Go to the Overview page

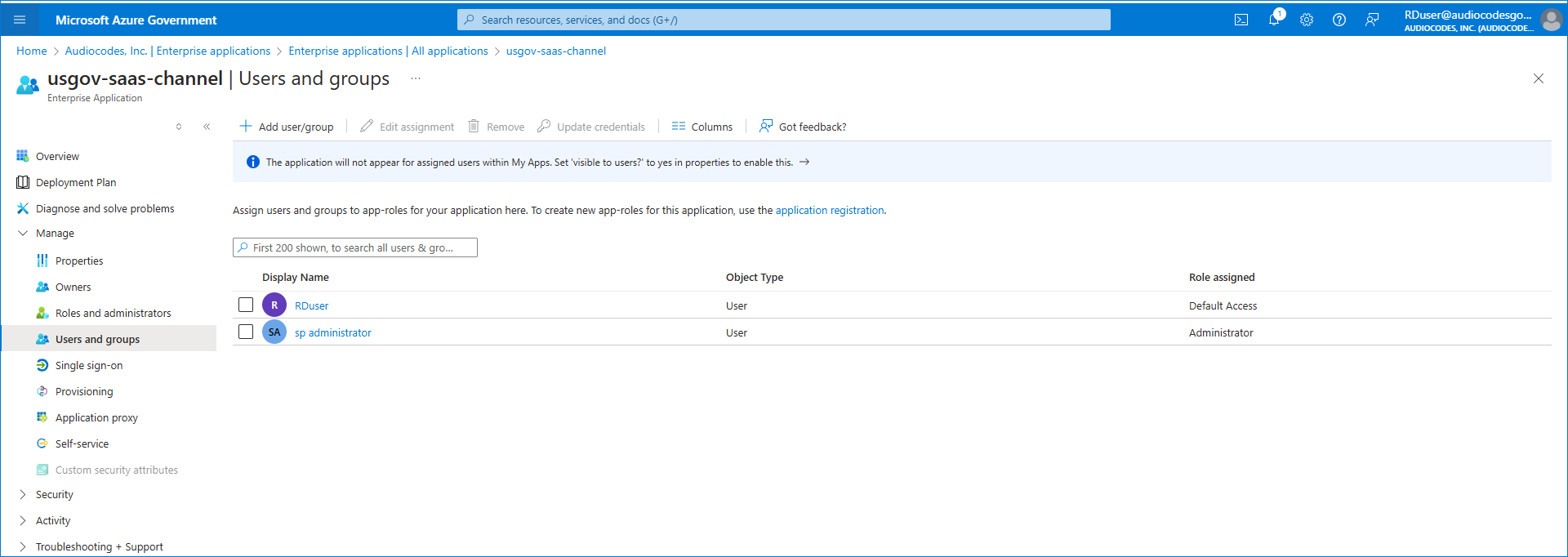click(x=57, y=156)
